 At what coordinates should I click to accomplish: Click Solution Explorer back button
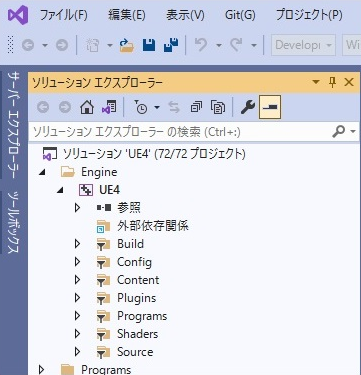[x=43, y=107]
